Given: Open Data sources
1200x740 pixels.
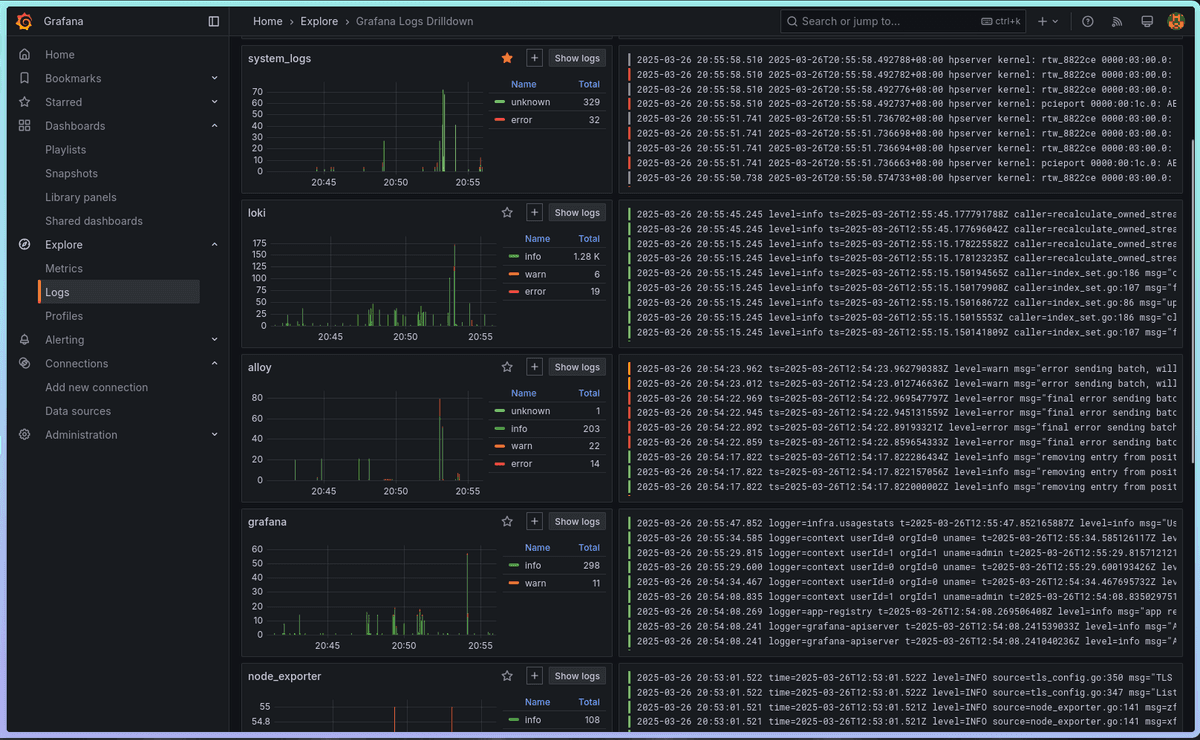Looking at the screenshot, I should click(78, 411).
